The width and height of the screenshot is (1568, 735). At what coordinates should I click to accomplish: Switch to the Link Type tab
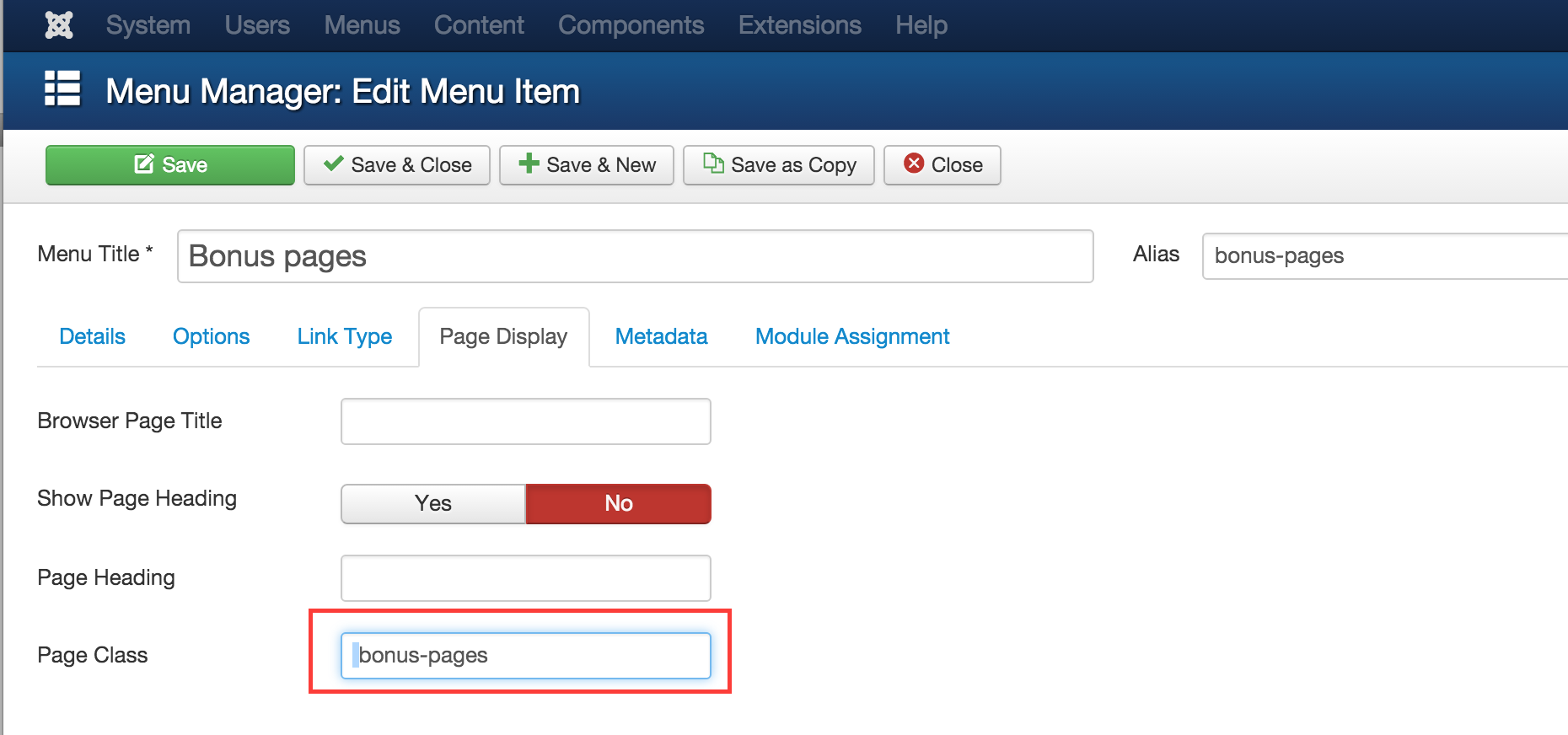(345, 337)
